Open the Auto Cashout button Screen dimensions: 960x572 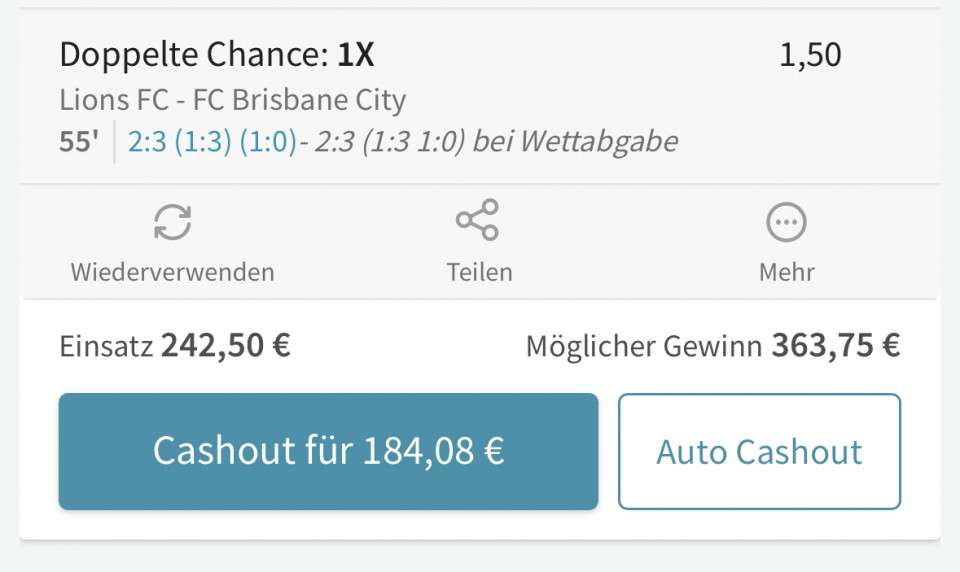759,451
